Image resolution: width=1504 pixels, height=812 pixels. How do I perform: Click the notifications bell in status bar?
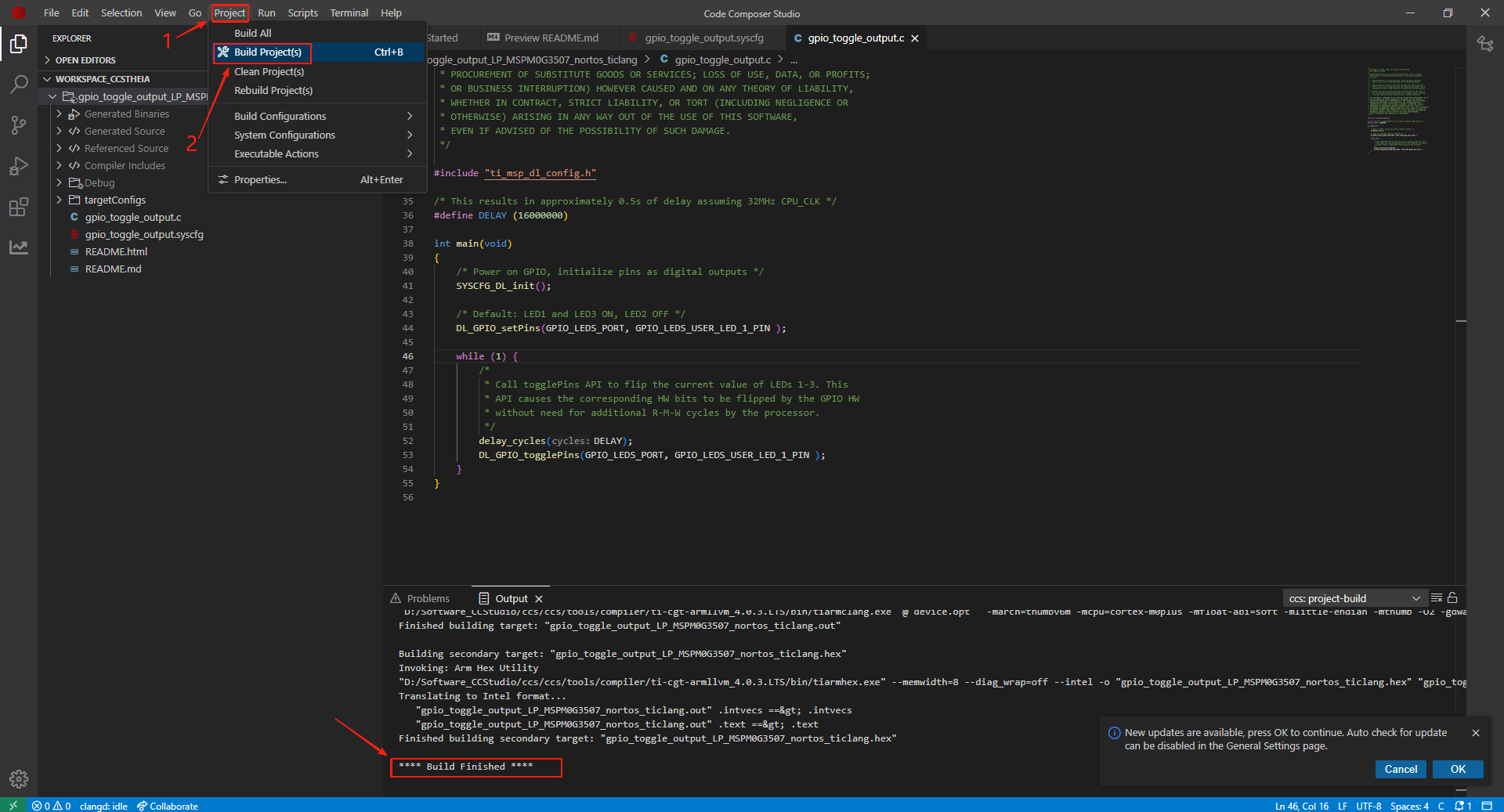click(x=1462, y=806)
